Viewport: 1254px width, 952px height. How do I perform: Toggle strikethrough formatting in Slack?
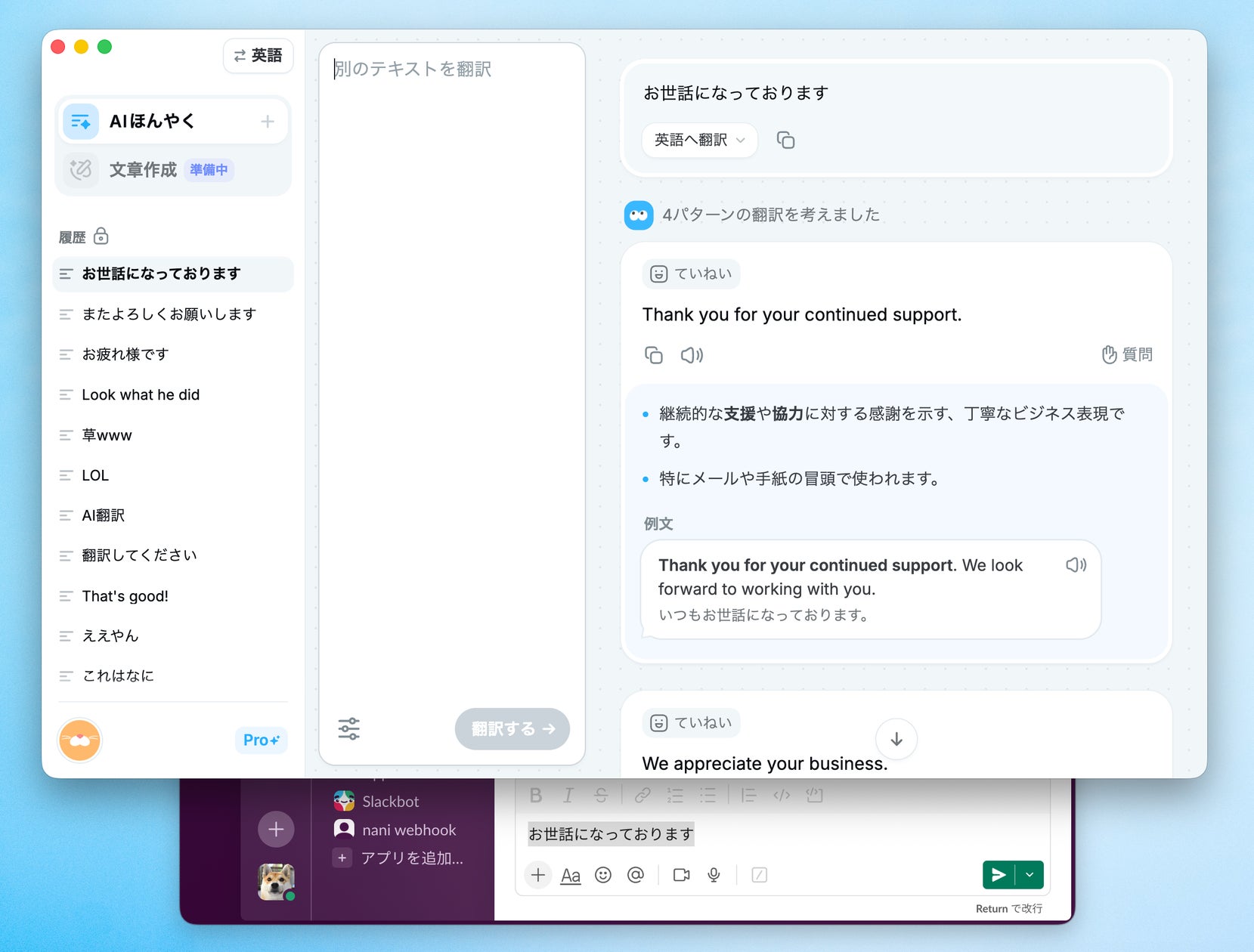(x=601, y=795)
